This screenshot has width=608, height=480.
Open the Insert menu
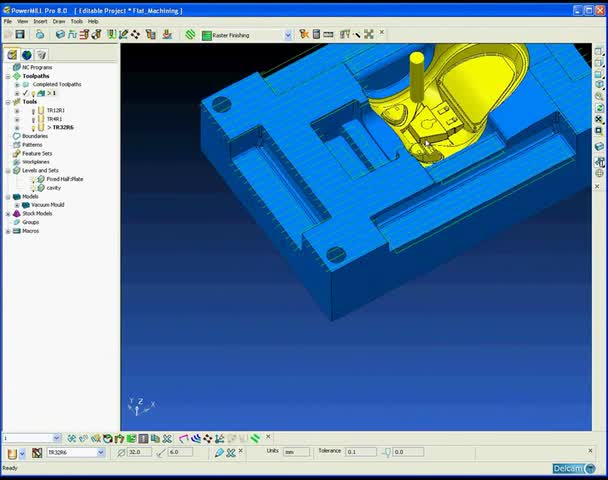40,21
